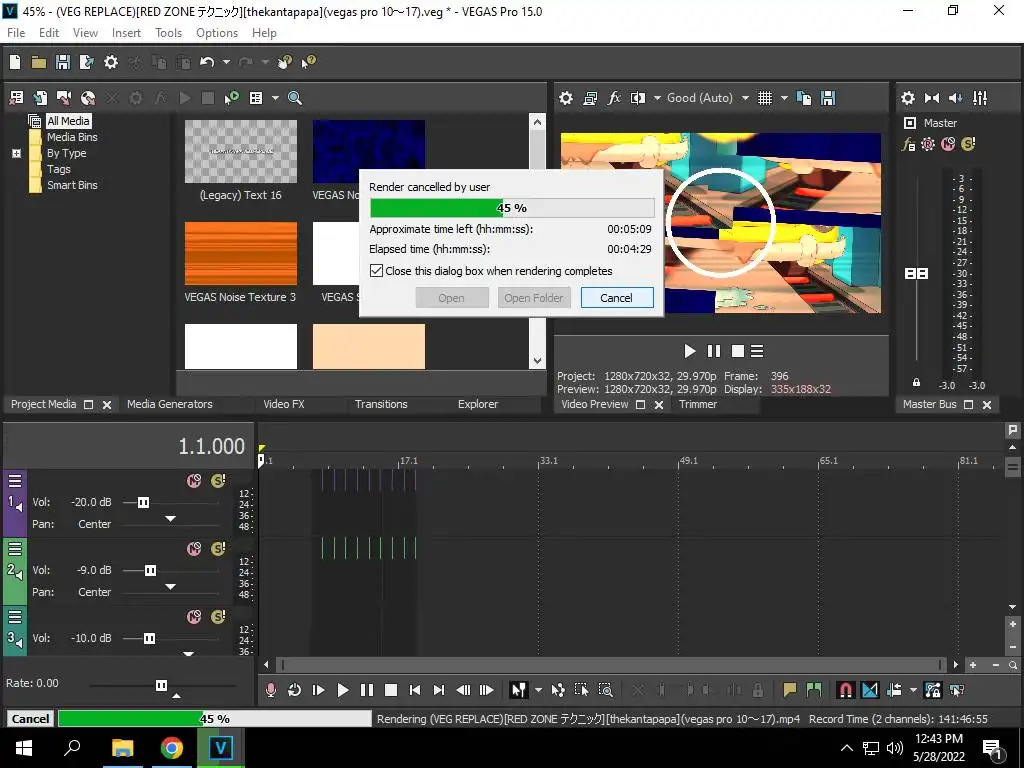
Task: Open the Tools menu
Action: click(x=168, y=33)
